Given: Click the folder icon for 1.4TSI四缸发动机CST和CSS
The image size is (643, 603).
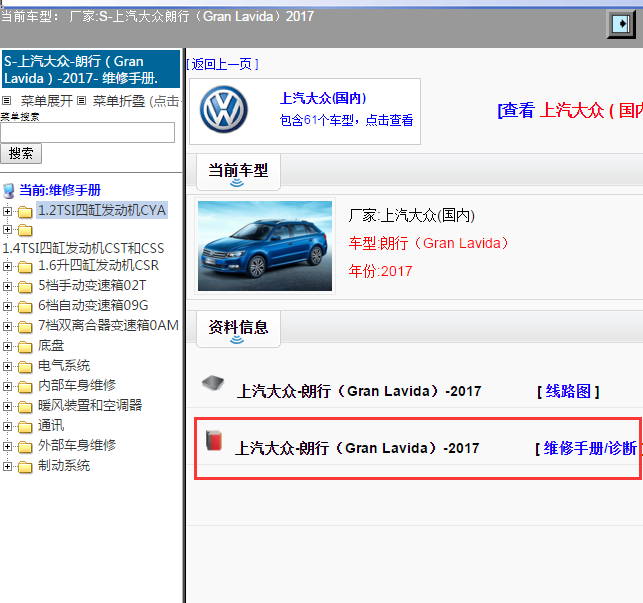Looking at the screenshot, I should [25, 230].
